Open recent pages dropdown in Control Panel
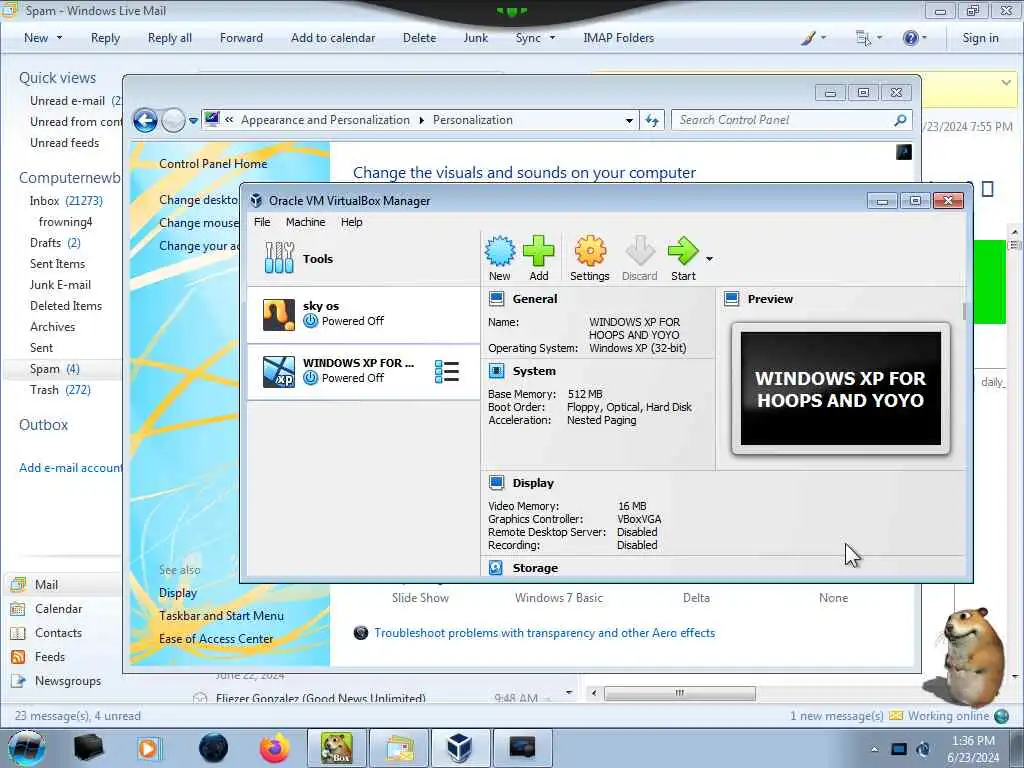This screenshot has width=1024, height=768. (x=193, y=121)
